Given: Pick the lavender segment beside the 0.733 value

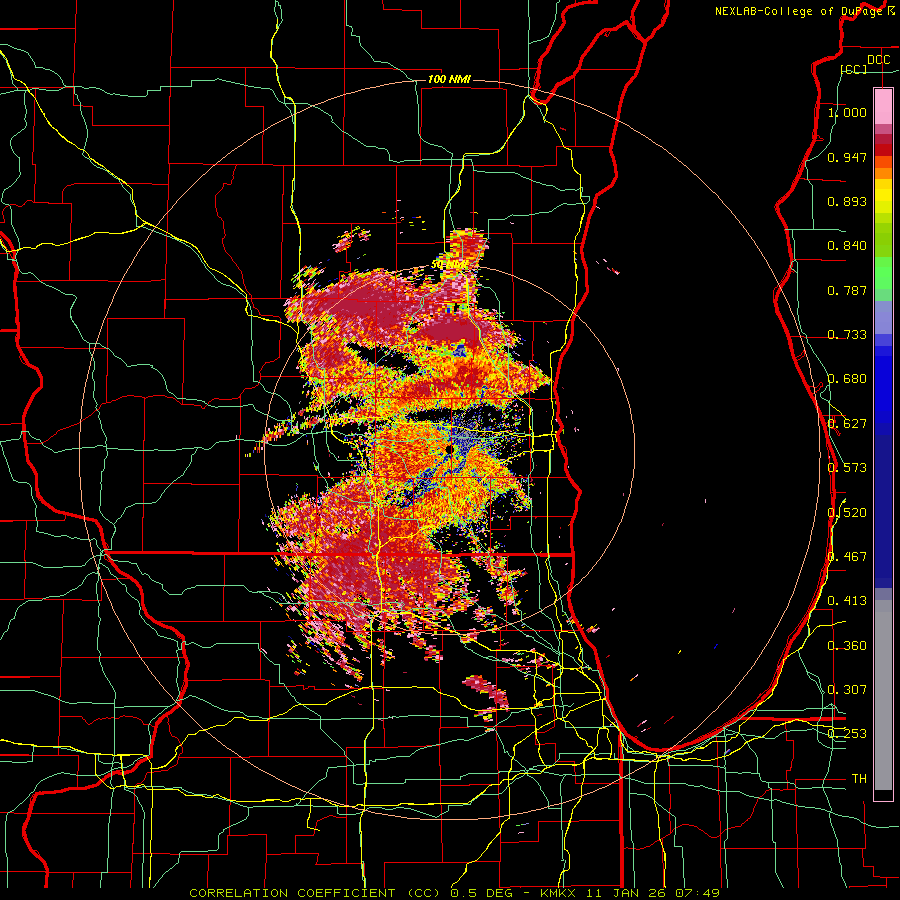Looking at the screenshot, I should (883, 319).
